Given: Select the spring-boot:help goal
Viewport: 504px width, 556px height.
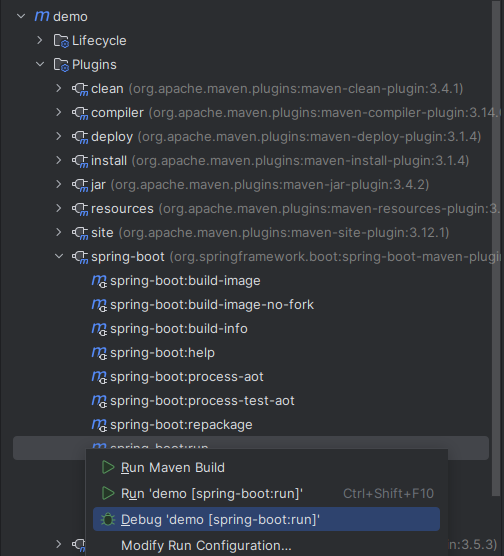Looking at the screenshot, I should pyautogui.click(x=162, y=353).
